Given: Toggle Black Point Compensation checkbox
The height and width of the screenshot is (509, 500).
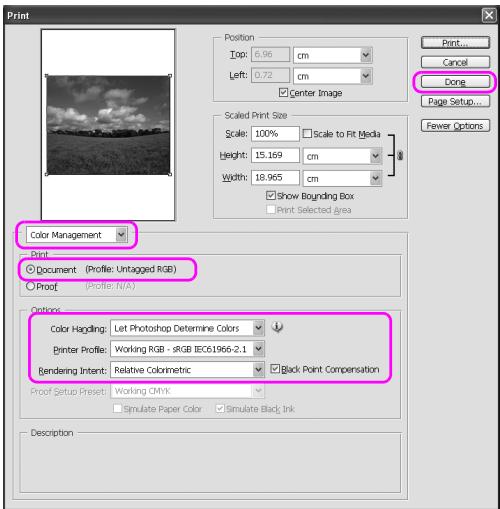Looking at the screenshot, I should coord(275,369).
